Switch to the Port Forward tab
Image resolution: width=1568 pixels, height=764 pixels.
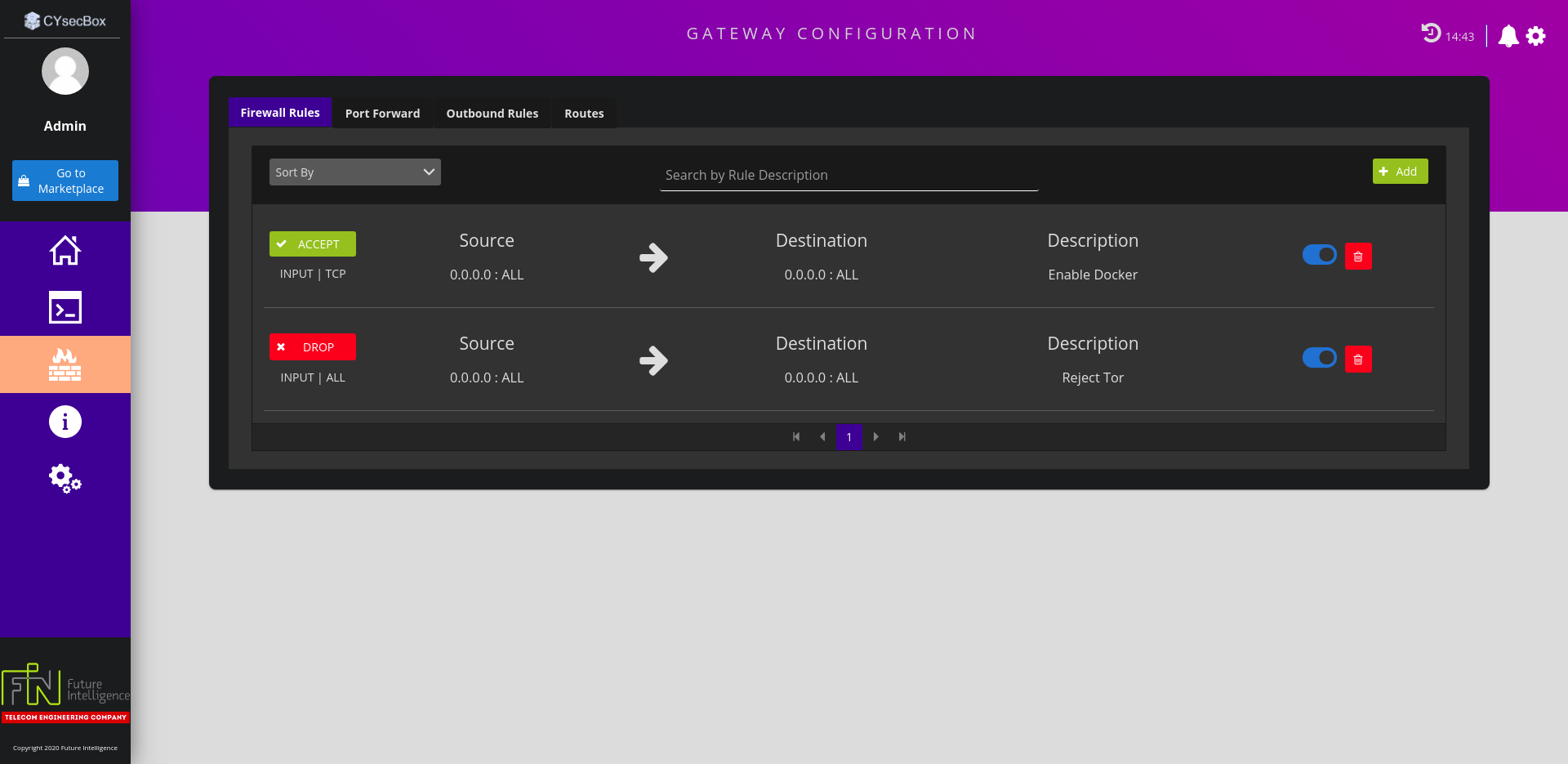click(x=382, y=114)
